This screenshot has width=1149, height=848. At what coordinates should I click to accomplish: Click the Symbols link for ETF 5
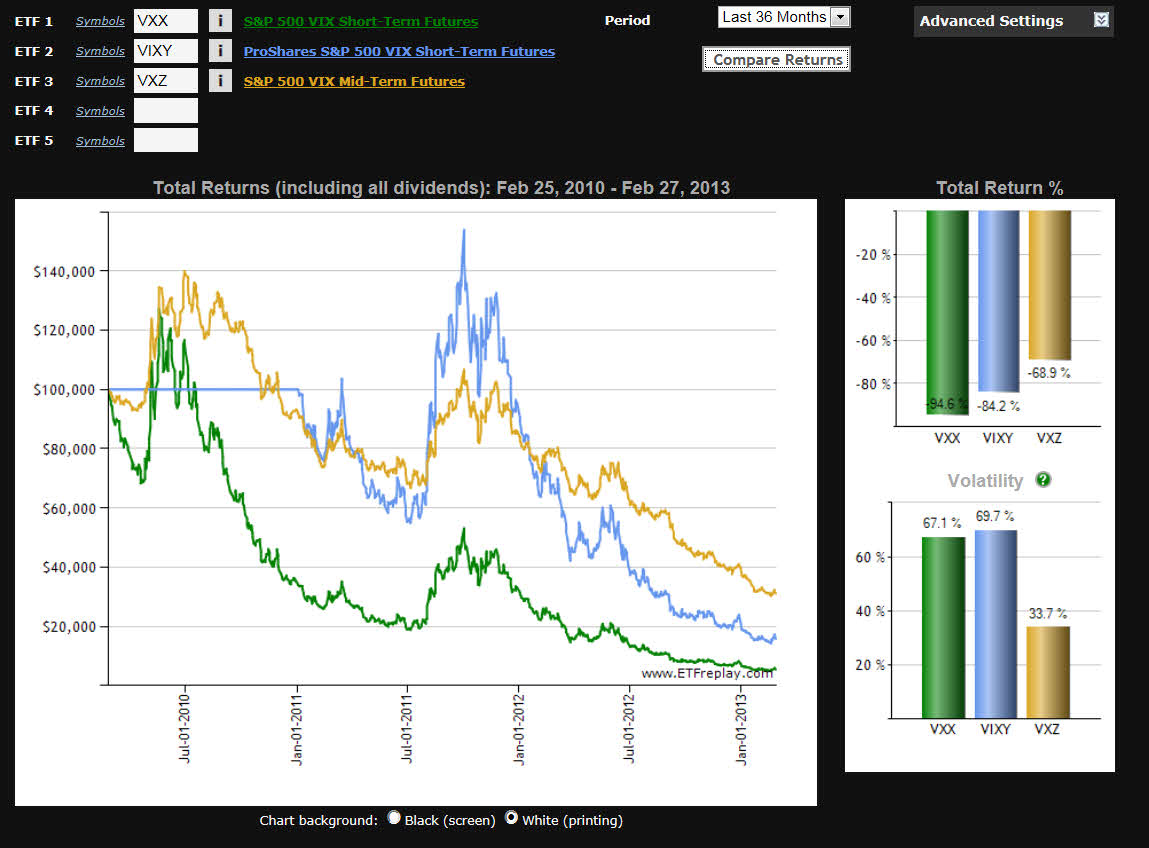[100, 141]
